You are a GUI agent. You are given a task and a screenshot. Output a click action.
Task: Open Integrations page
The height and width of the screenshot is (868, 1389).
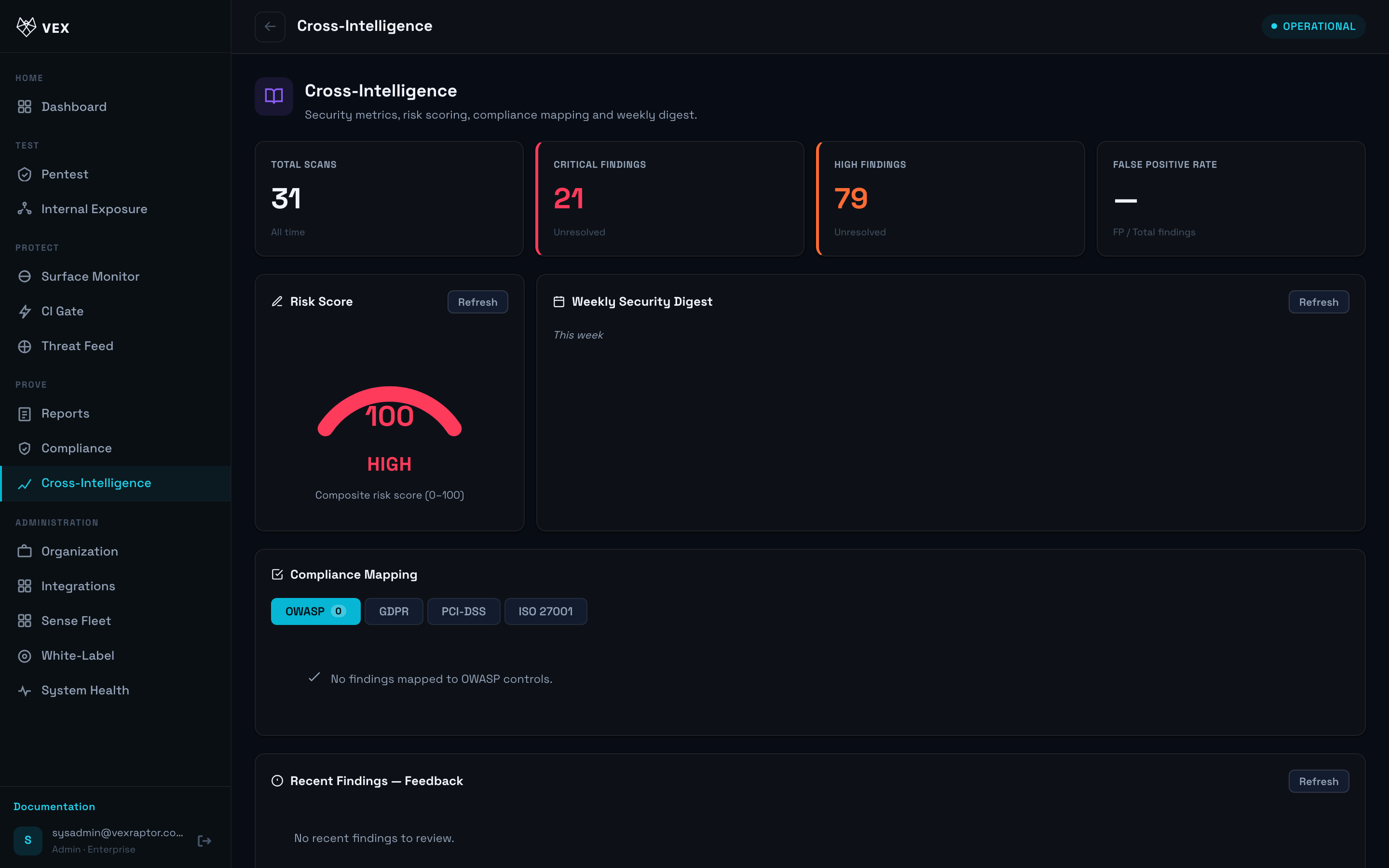tap(115, 586)
